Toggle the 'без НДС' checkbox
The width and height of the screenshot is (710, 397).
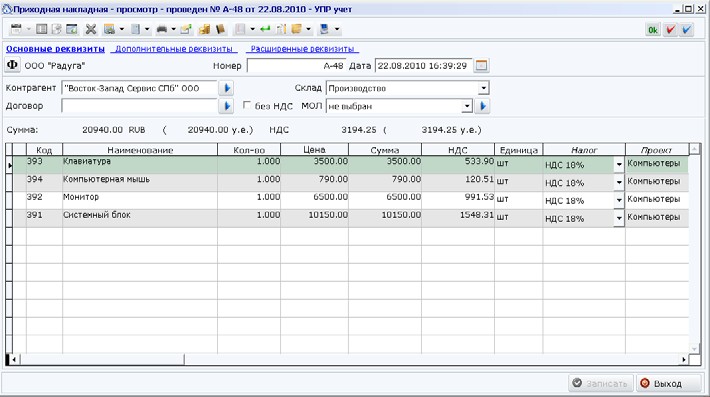247,105
